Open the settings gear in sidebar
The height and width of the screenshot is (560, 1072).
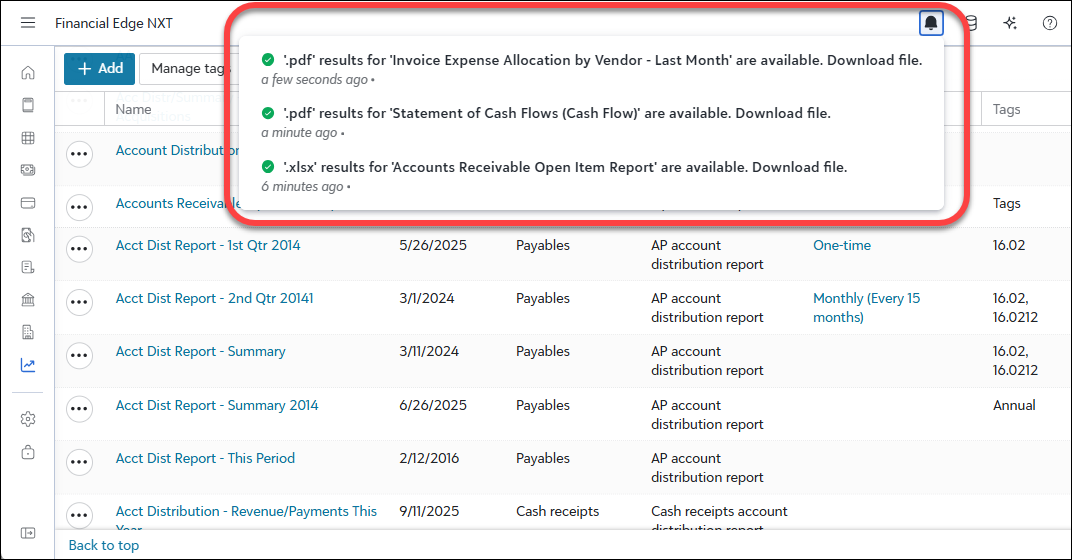click(28, 418)
